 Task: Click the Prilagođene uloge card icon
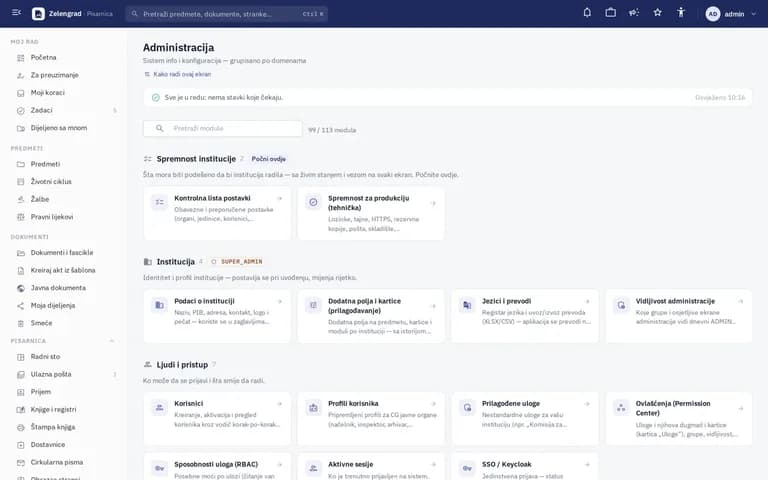click(x=467, y=408)
